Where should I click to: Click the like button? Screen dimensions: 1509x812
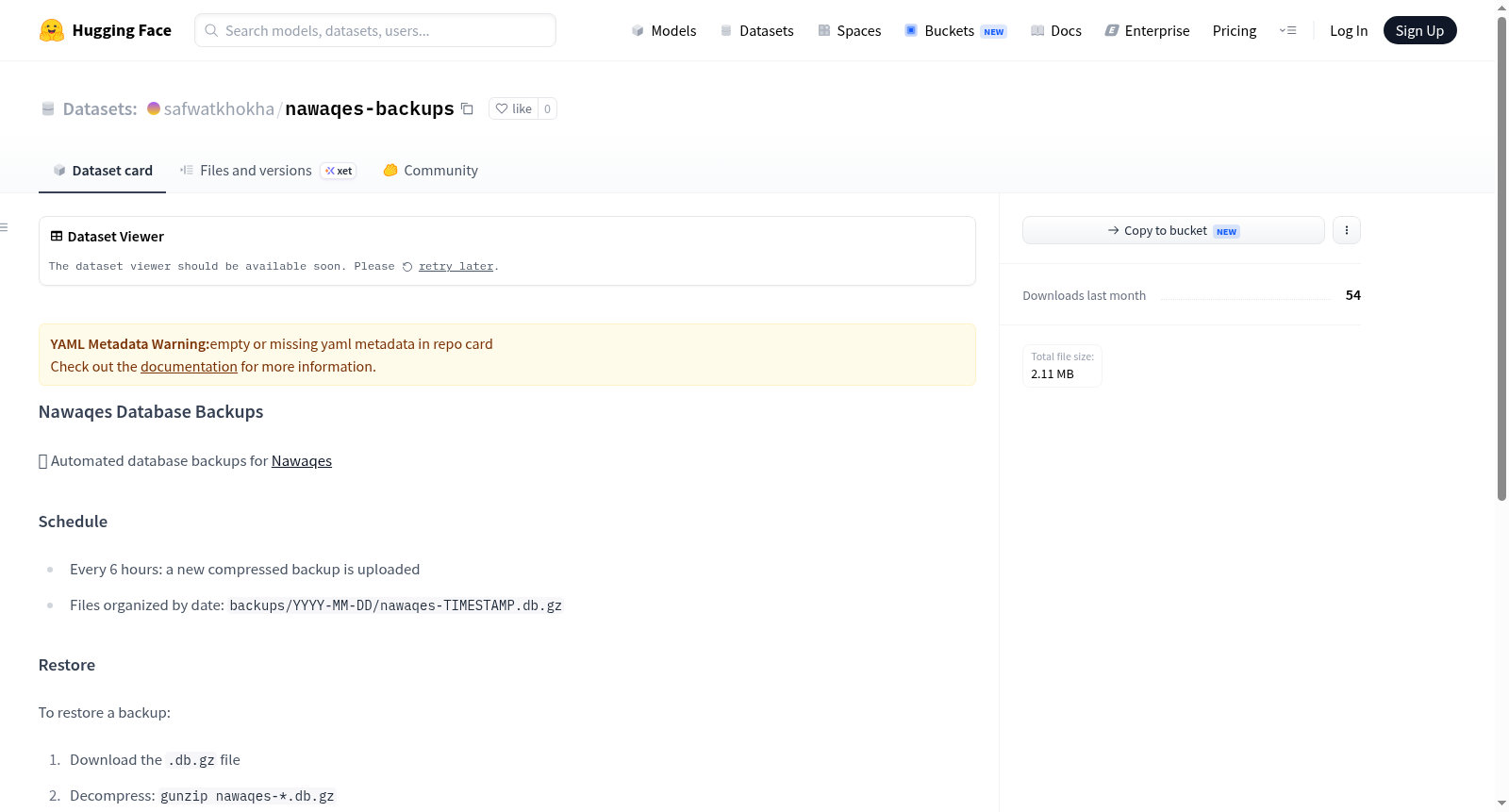(514, 108)
